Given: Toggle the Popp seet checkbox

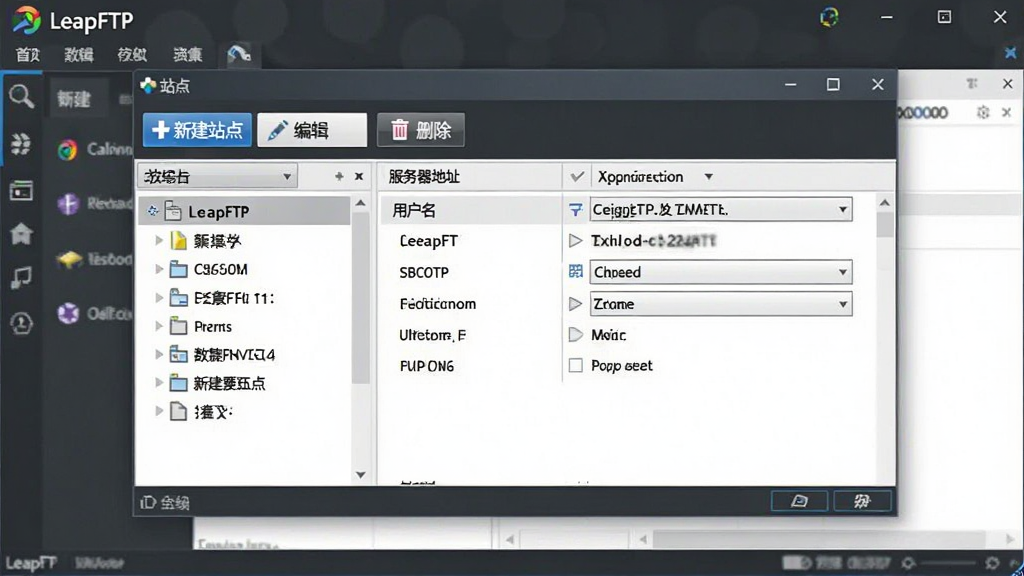Looking at the screenshot, I should pyautogui.click(x=575, y=366).
